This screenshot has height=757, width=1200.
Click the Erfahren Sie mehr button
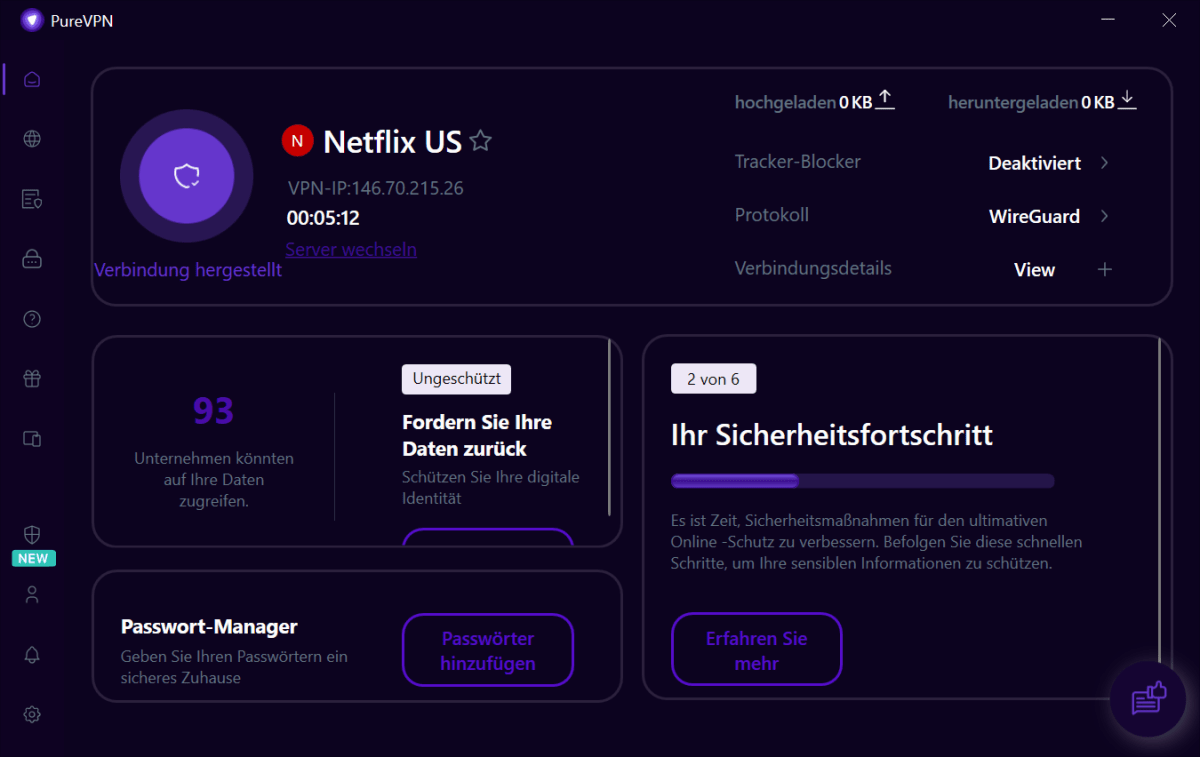point(756,650)
